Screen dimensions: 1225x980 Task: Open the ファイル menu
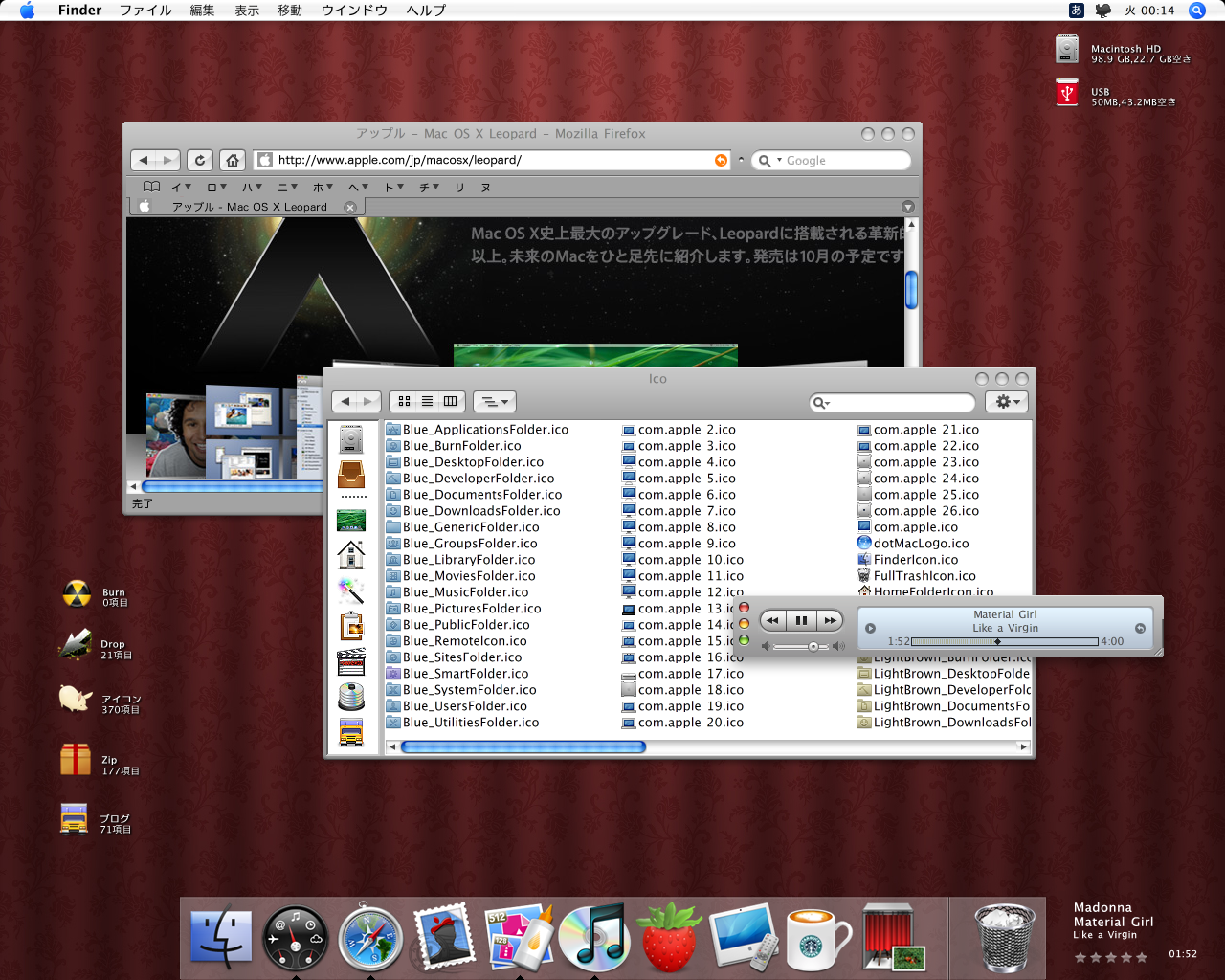[145, 10]
